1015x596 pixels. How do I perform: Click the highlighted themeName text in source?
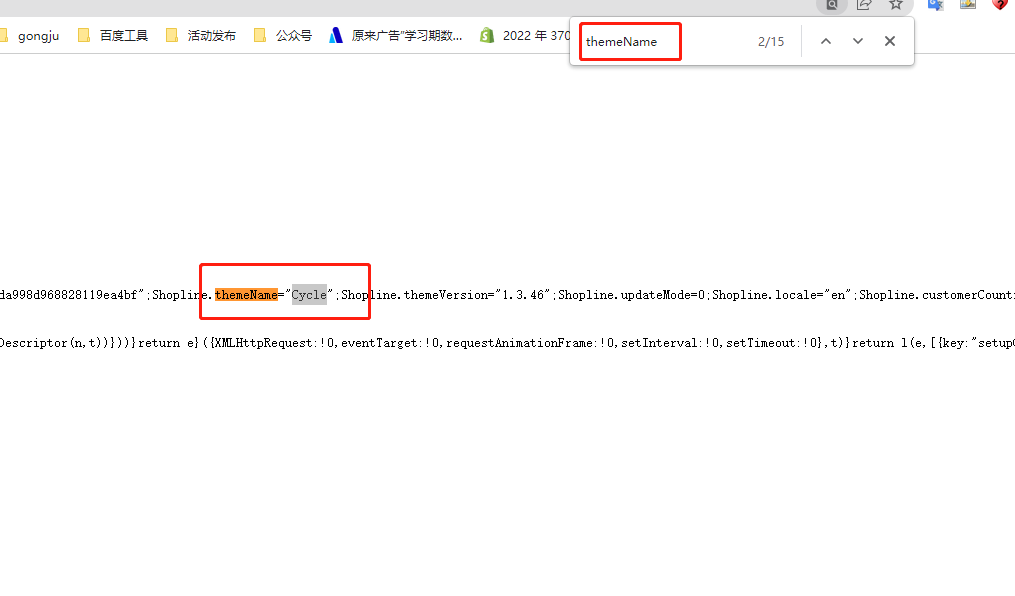[x=246, y=295]
